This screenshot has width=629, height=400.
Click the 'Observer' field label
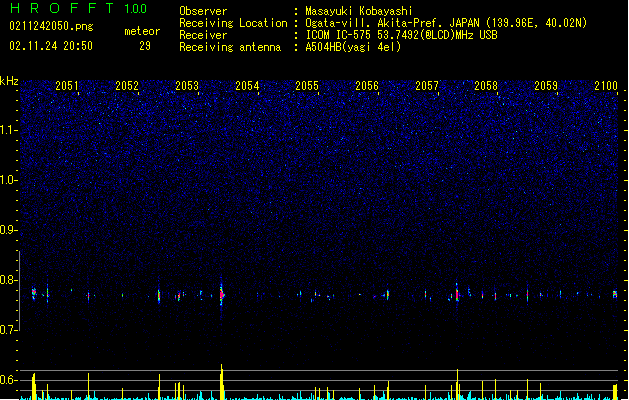203,11
